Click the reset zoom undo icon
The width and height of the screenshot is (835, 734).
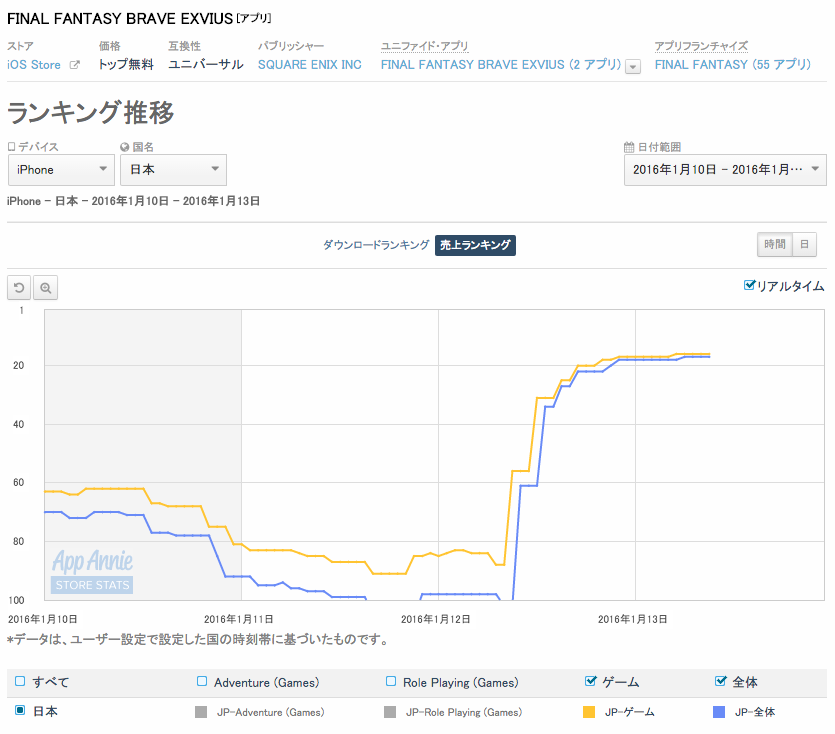(x=19, y=289)
